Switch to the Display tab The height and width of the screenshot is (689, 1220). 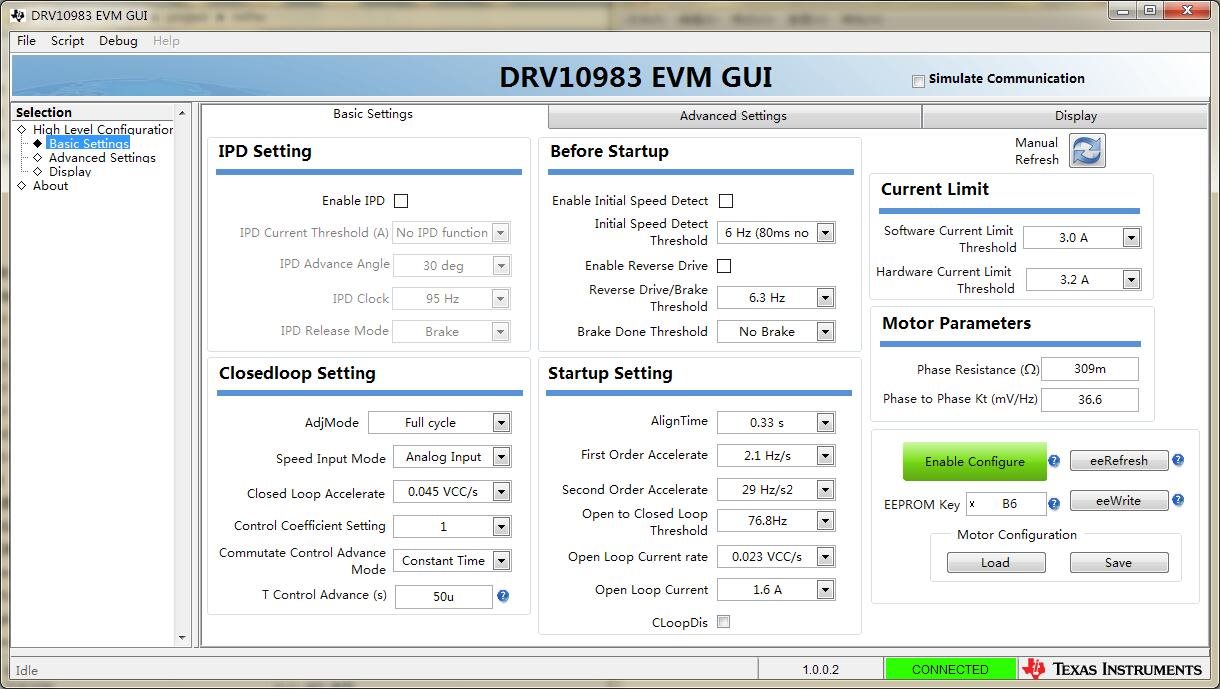click(1076, 116)
